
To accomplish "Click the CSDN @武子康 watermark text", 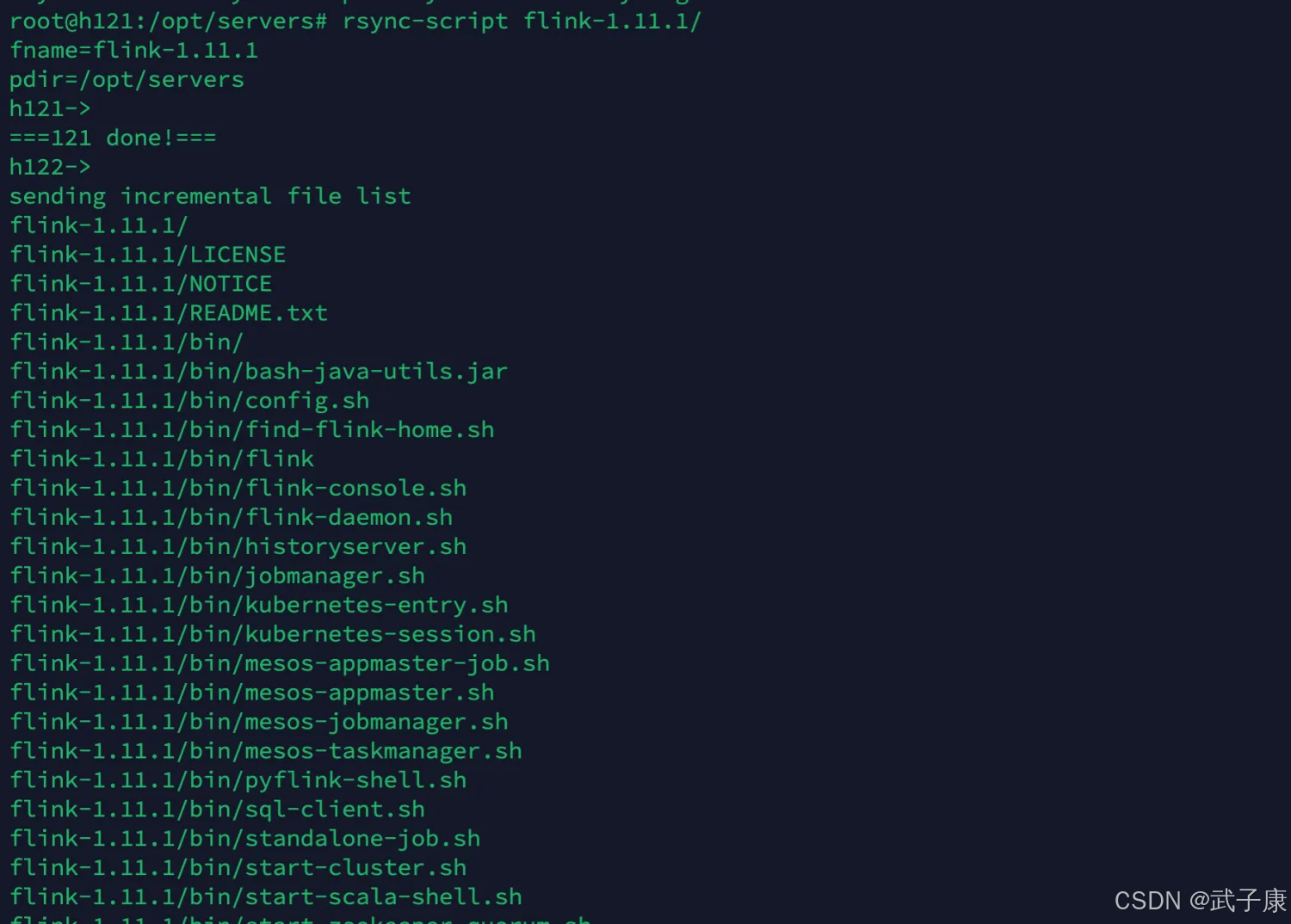I will [x=1200, y=901].
